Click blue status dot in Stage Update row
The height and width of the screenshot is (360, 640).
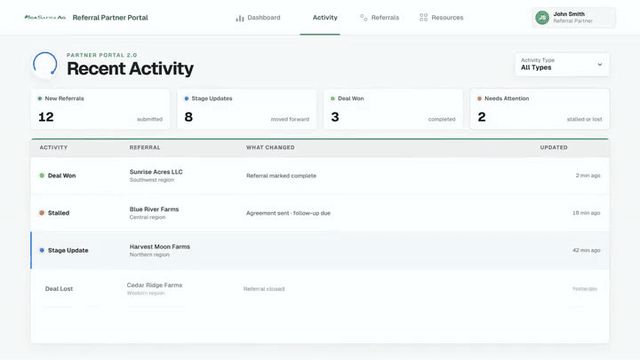tap(42, 250)
